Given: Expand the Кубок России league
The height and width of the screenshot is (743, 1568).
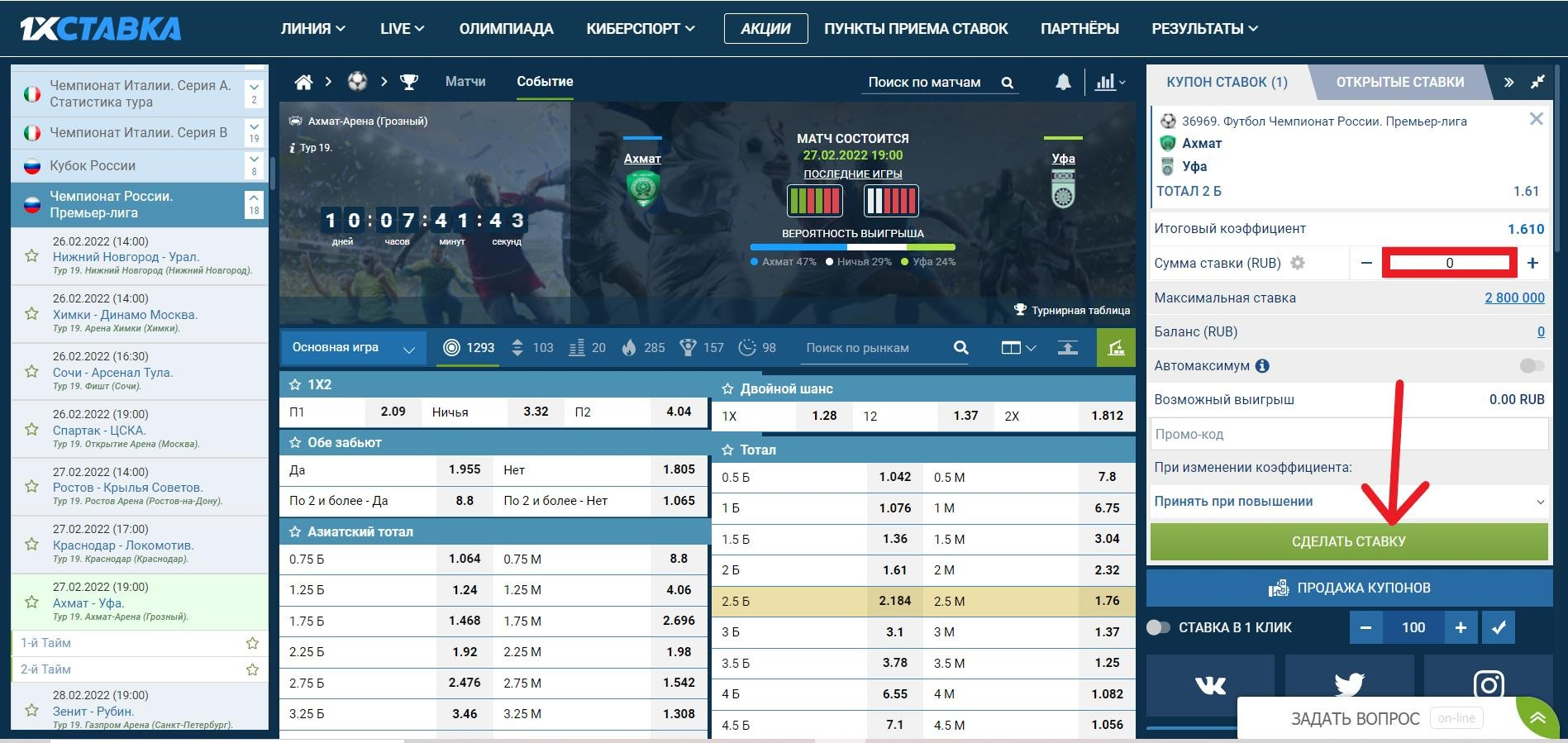Looking at the screenshot, I should click(x=254, y=165).
